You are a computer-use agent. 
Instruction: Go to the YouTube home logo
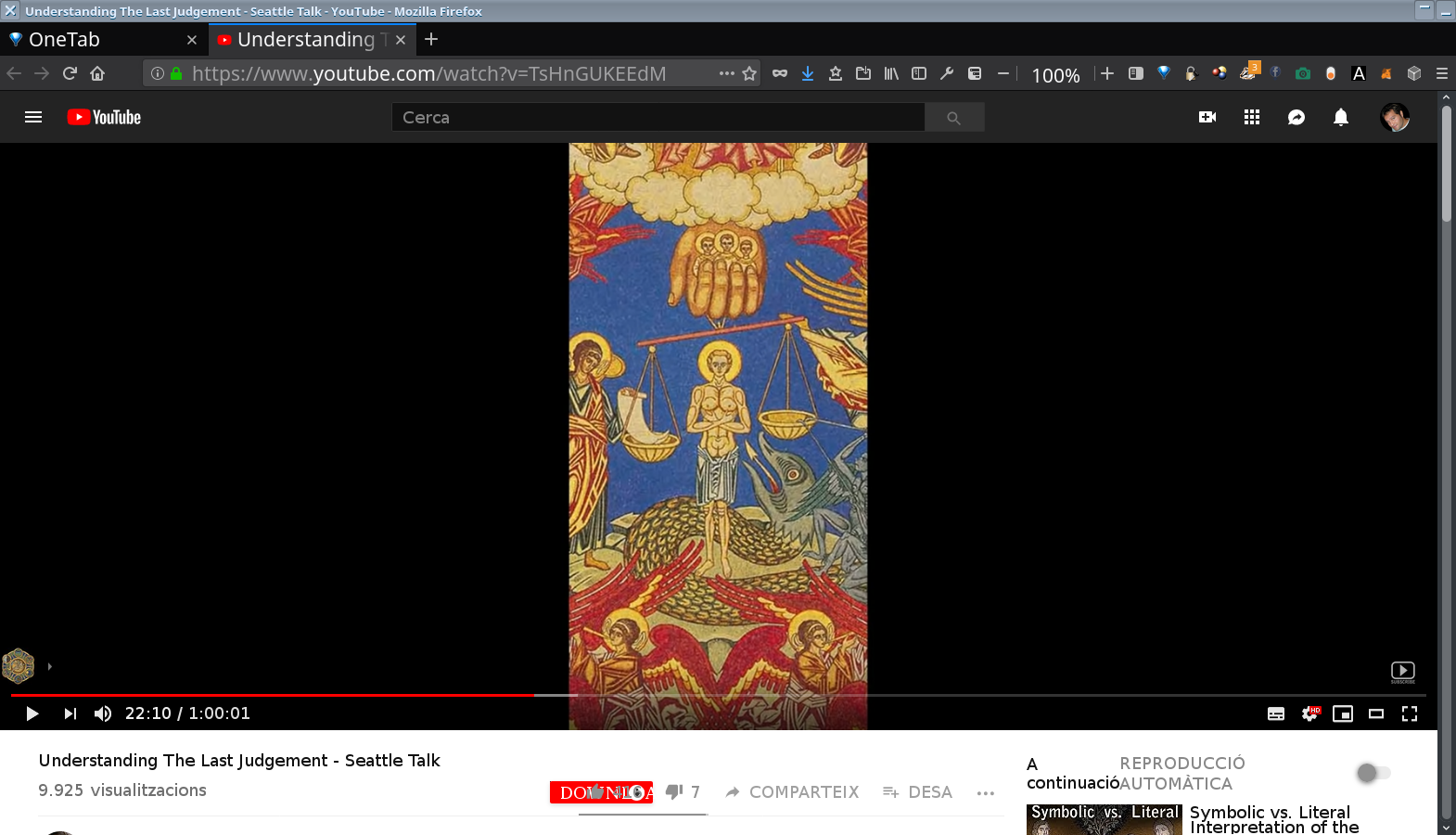coord(104,117)
